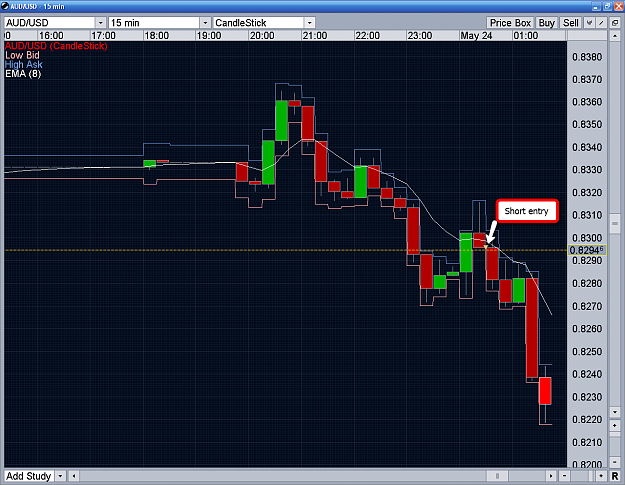The height and width of the screenshot is (485, 625).
Task: Click the 0.8294 current price marker
Action: pyautogui.click(x=587, y=250)
